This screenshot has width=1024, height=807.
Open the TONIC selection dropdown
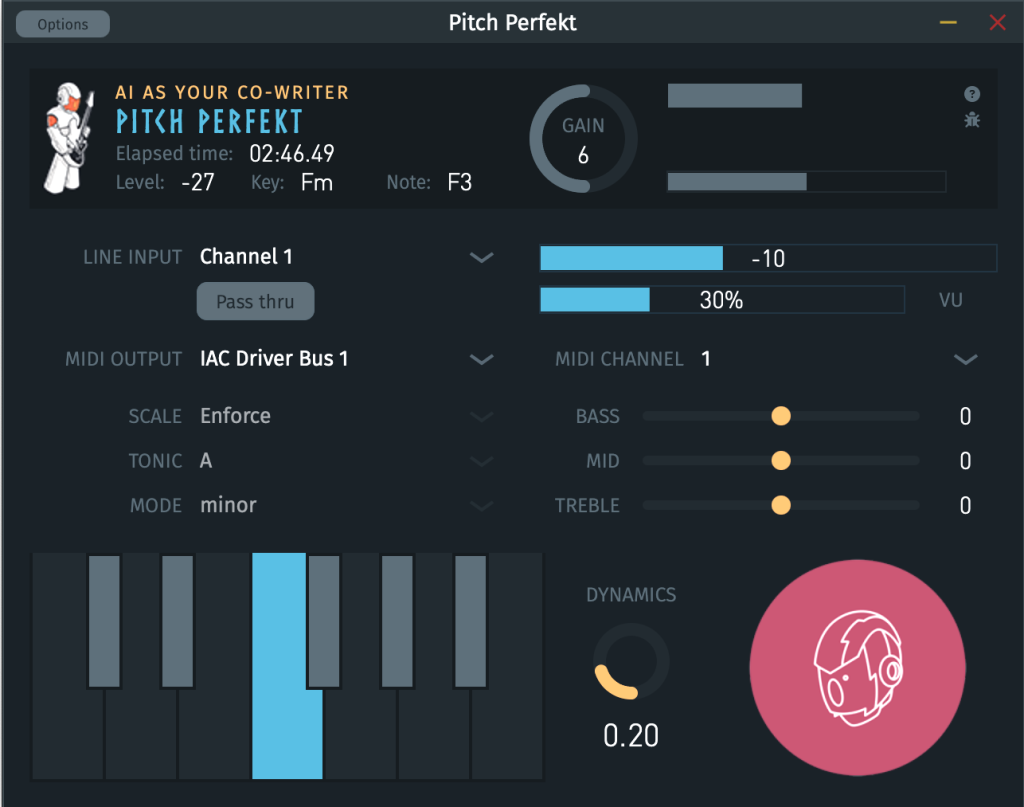click(x=482, y=461)
